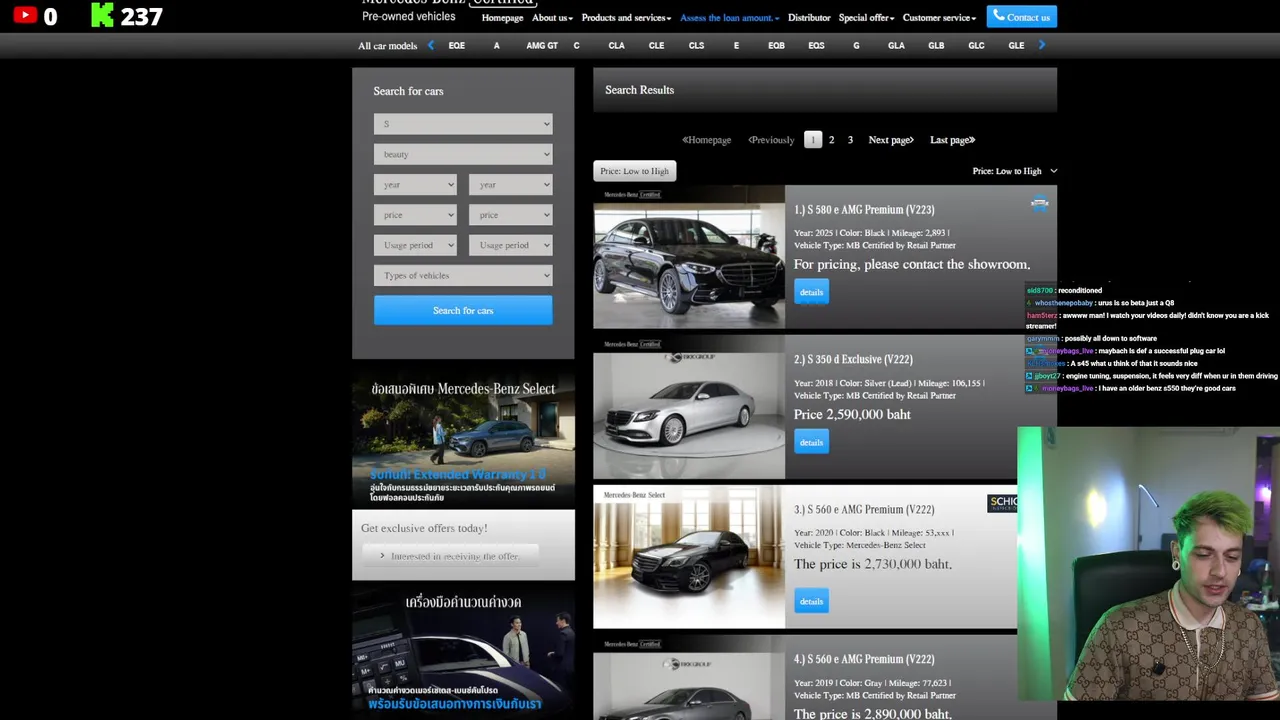Open the Customer service menu
Image resolution: width=1280 pixels, height=720 pixels.
pos(939,18)
